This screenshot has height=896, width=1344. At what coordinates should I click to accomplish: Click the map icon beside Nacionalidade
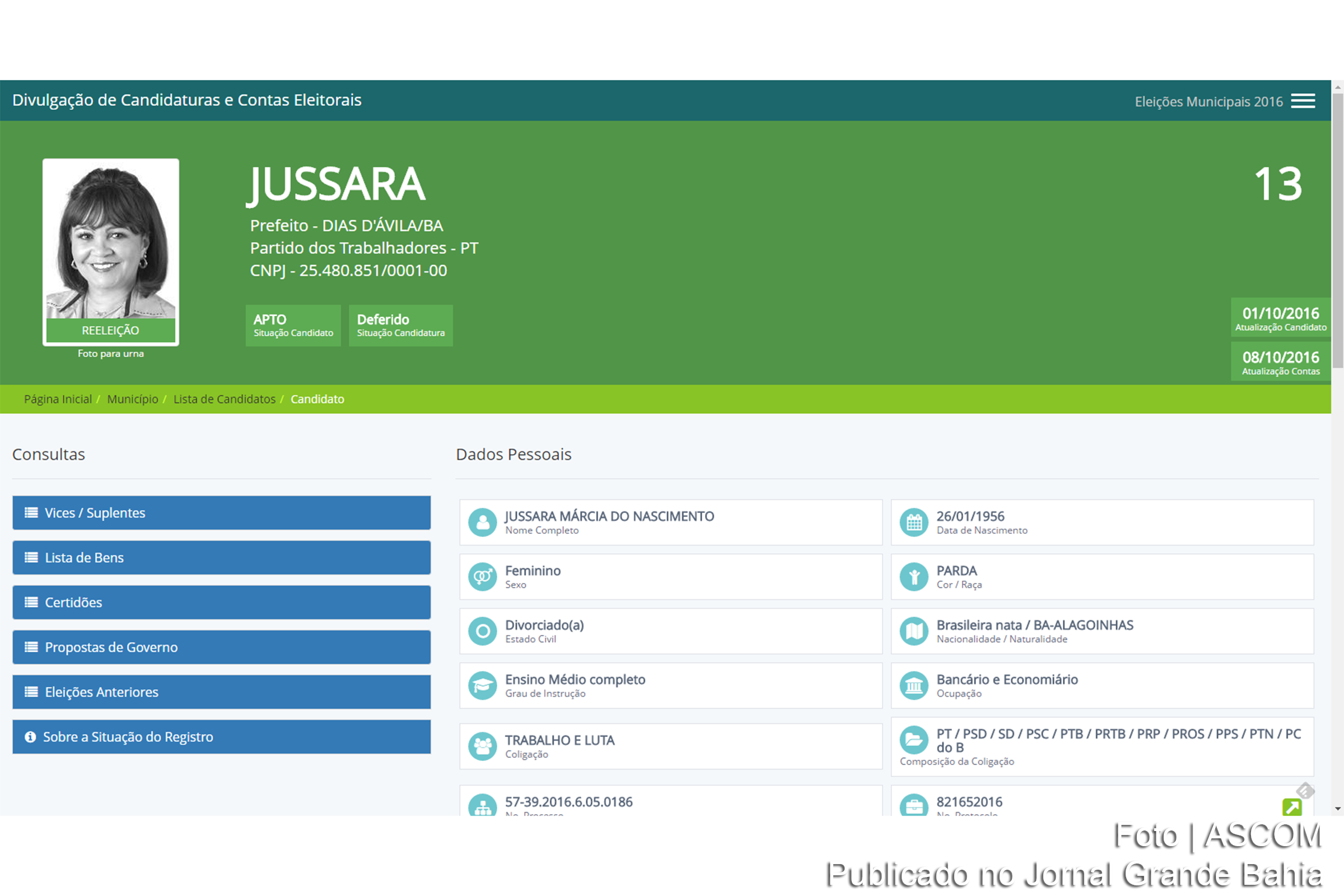coord(914,631)
